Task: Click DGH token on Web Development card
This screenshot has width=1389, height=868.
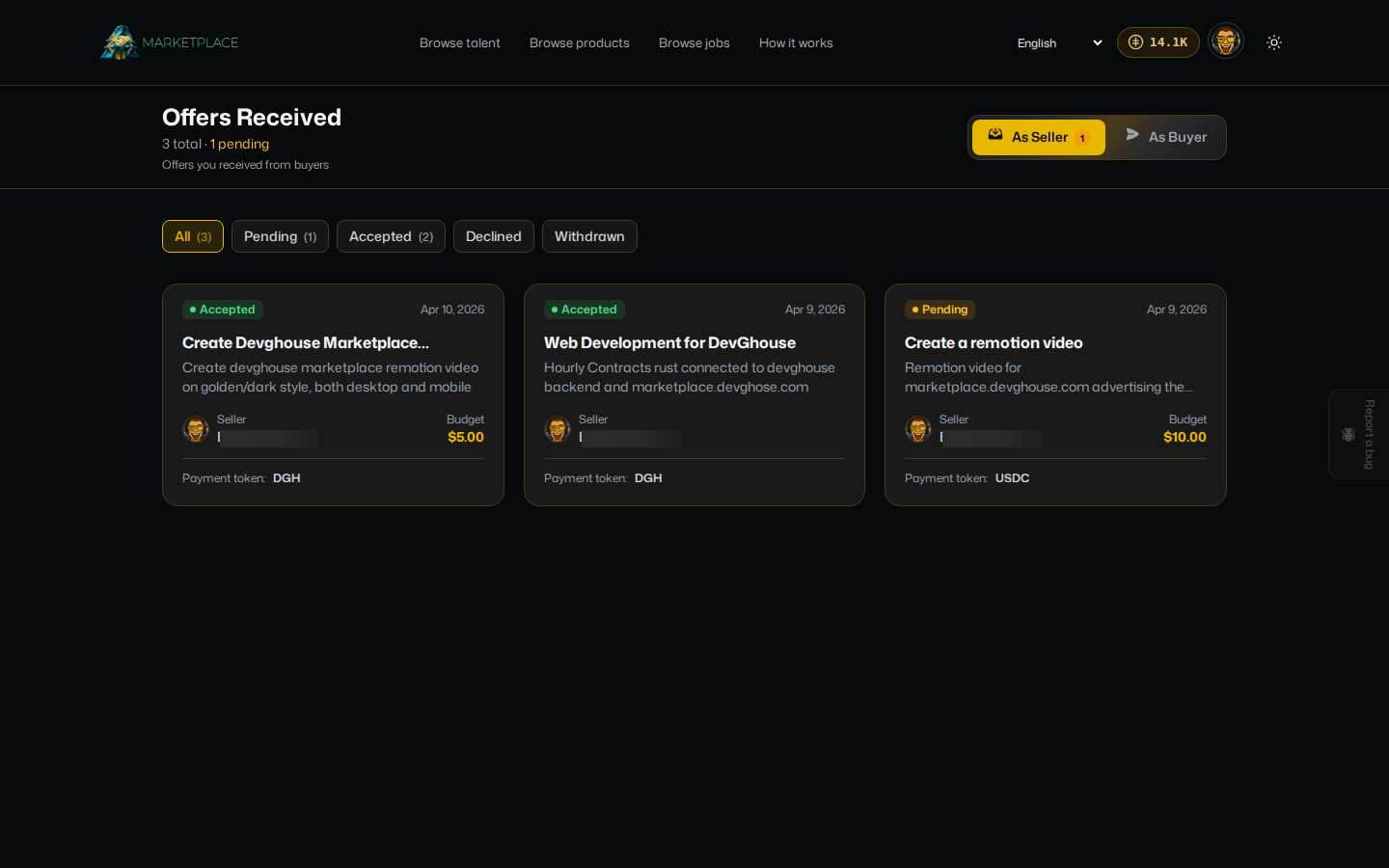Action: point(648,478)
